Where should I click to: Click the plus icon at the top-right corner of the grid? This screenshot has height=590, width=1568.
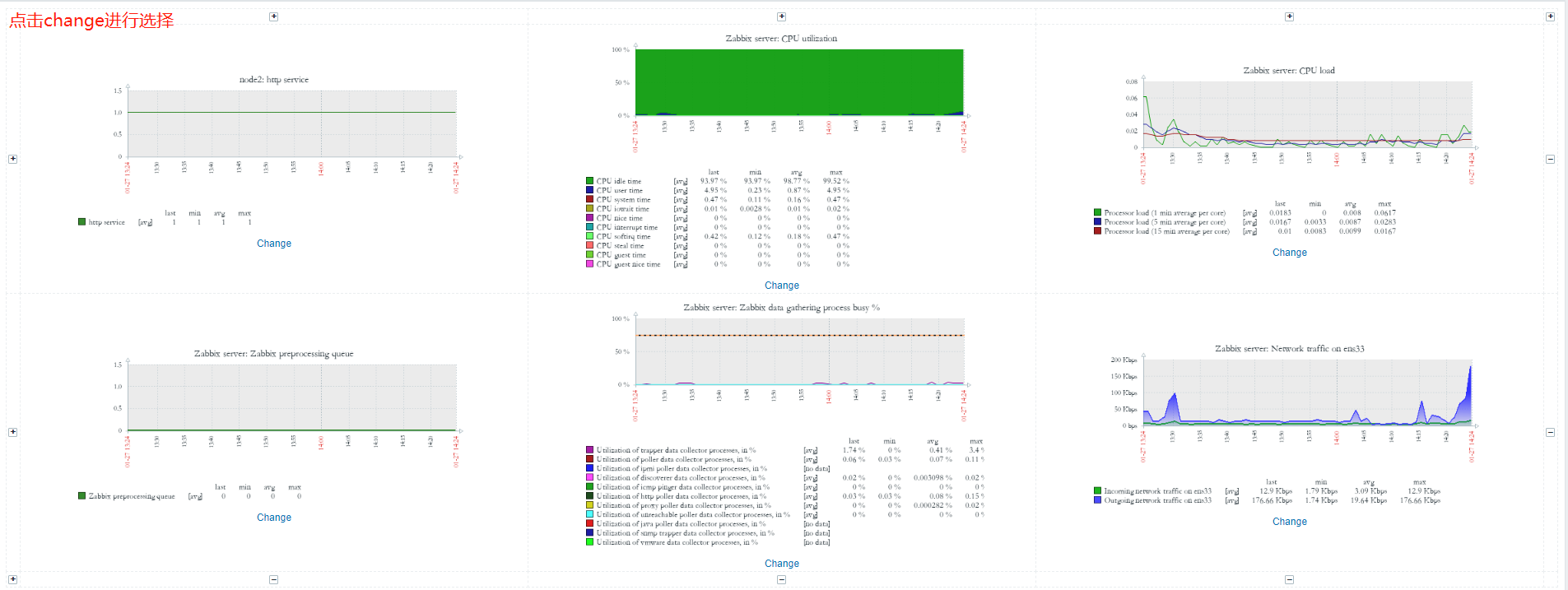[1550, 16]
